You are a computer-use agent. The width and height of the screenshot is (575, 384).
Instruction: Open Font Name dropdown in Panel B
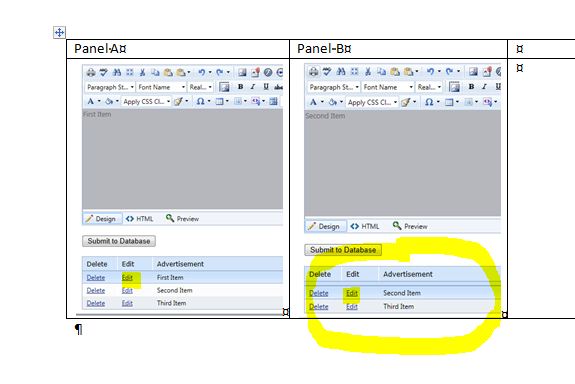pos(388,87)
